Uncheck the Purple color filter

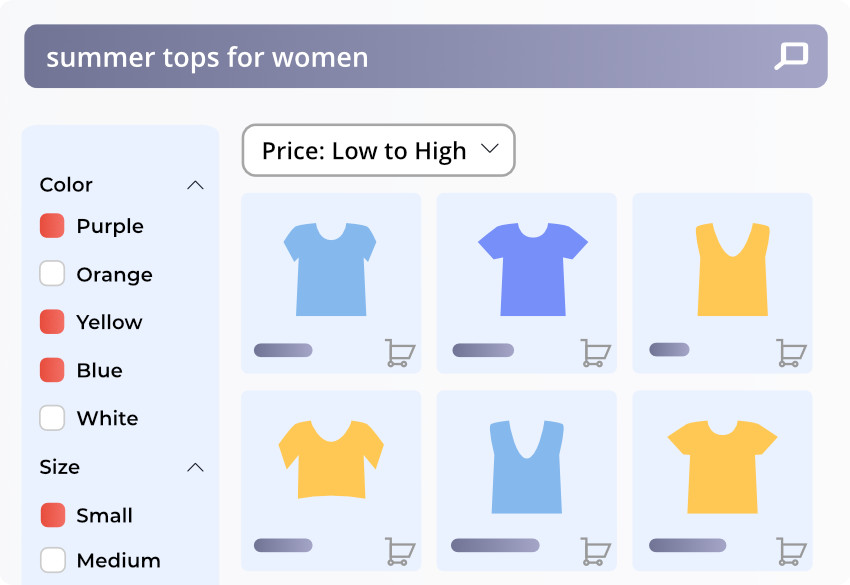click(52, 226)
